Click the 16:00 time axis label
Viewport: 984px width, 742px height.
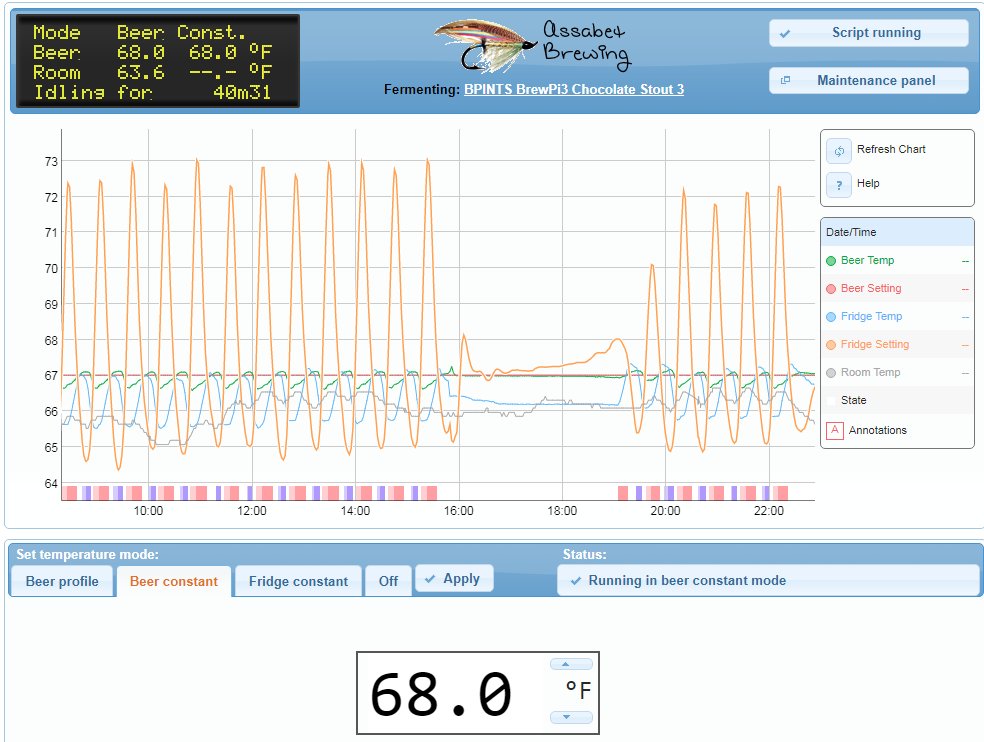[459, 511]
